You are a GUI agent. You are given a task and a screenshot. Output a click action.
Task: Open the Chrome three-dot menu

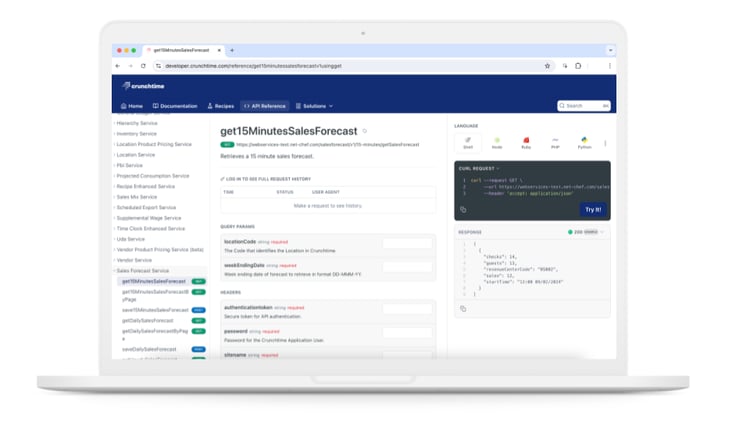(x=609, y=66)
